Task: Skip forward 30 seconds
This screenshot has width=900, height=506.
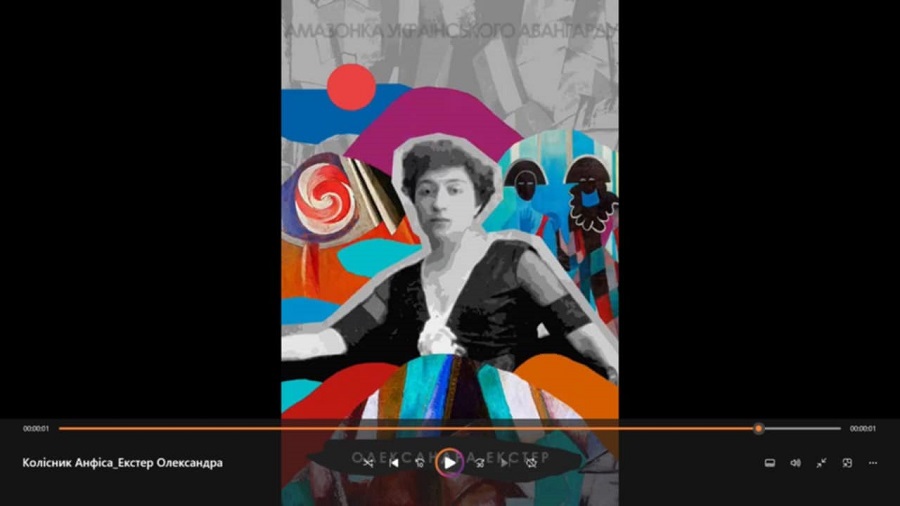Action: point(479,462)
